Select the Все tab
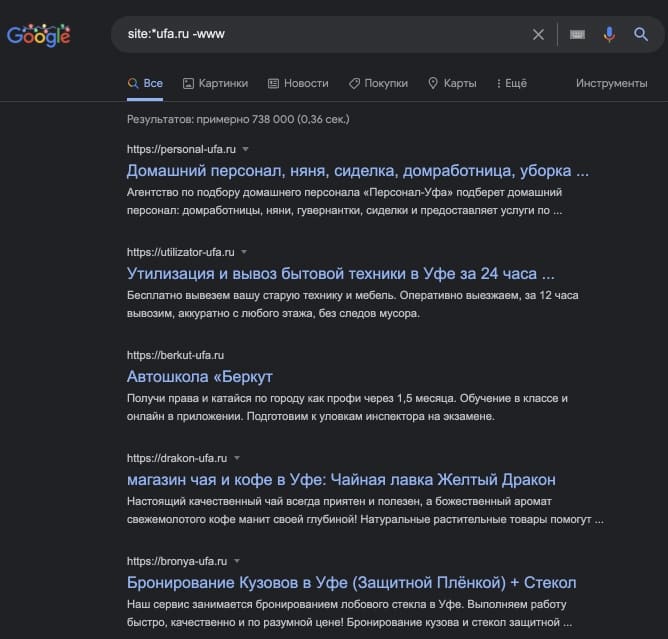The image size is (668, 639). 145,83
